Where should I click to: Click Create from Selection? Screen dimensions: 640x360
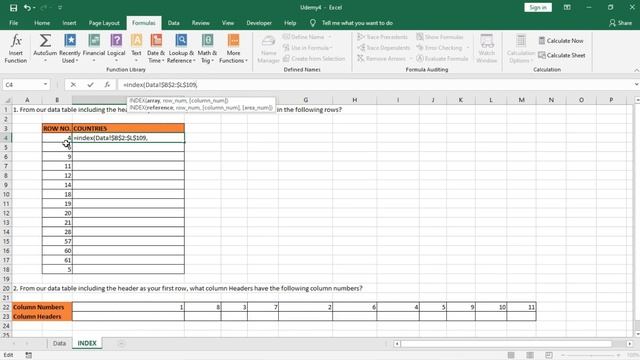(314, 58)
